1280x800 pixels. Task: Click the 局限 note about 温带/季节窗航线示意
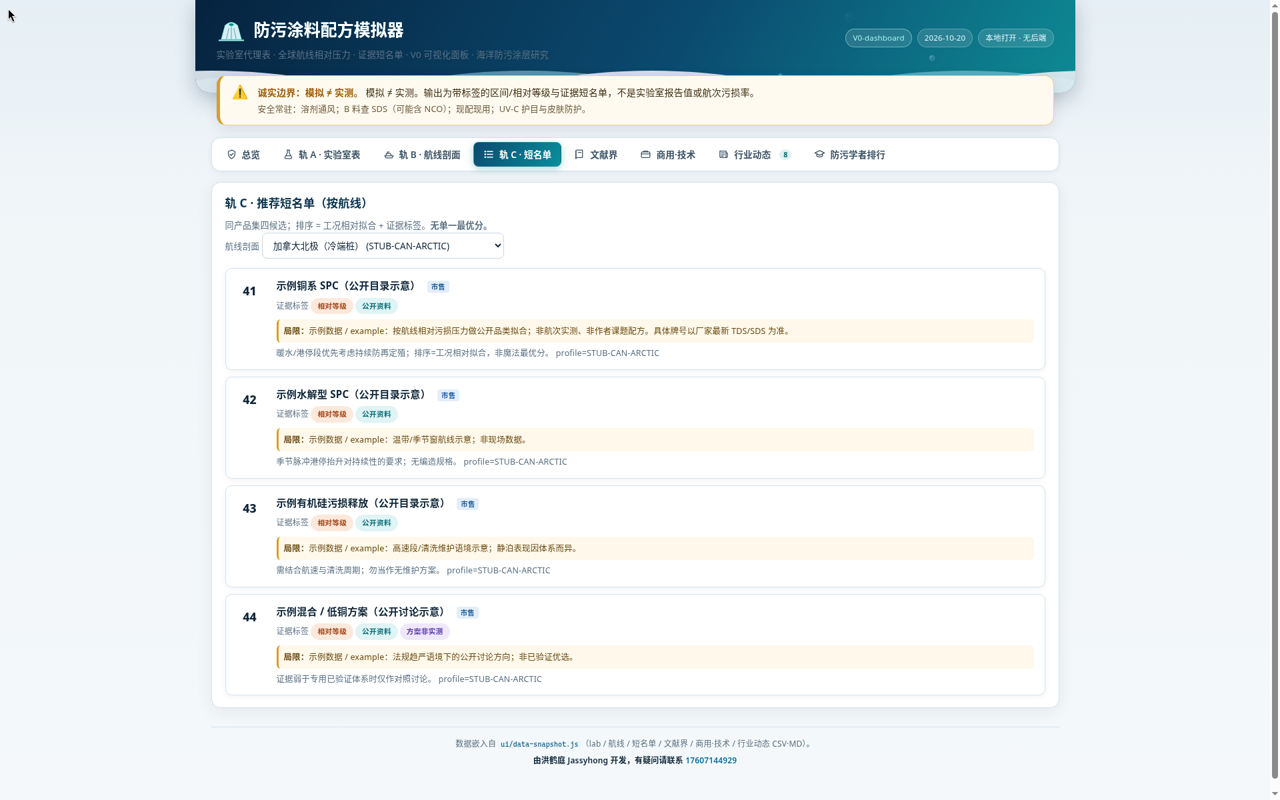click(x=655, y=440)
